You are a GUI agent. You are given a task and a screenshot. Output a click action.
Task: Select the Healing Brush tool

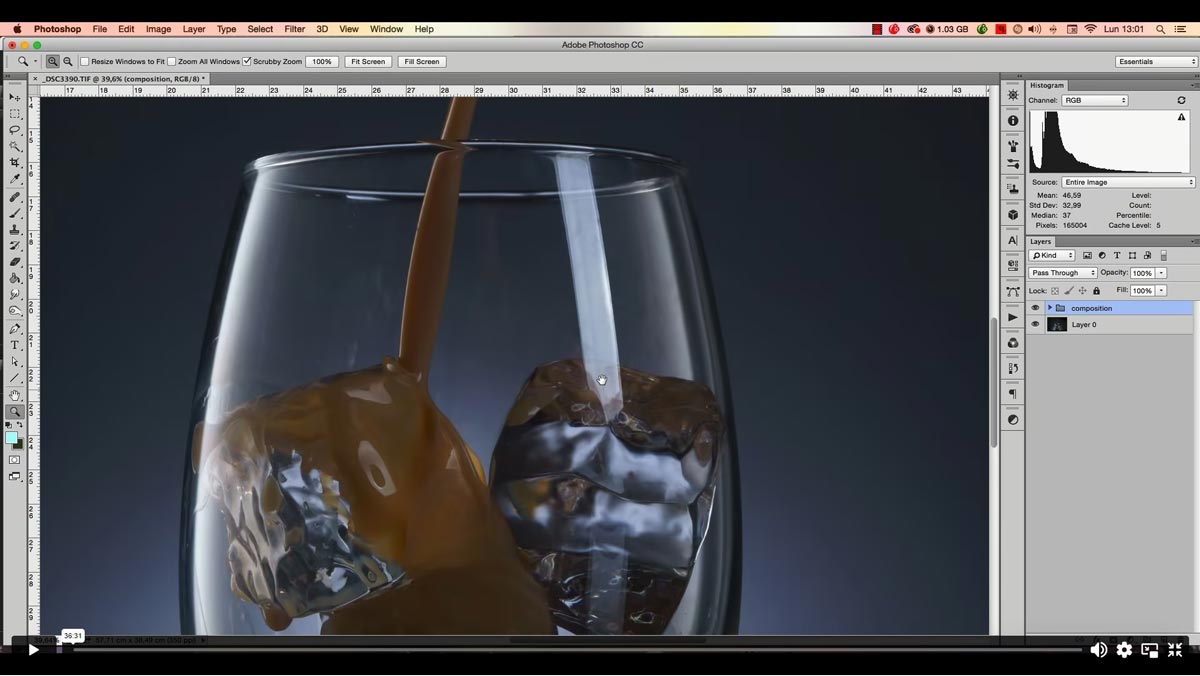point(15,197)
